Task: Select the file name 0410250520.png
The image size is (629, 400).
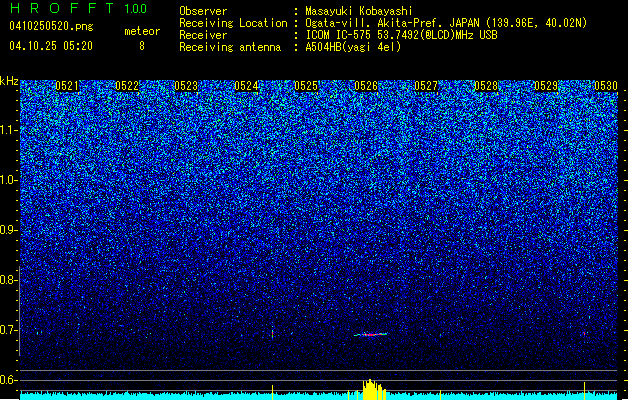Action: point(51,26)
